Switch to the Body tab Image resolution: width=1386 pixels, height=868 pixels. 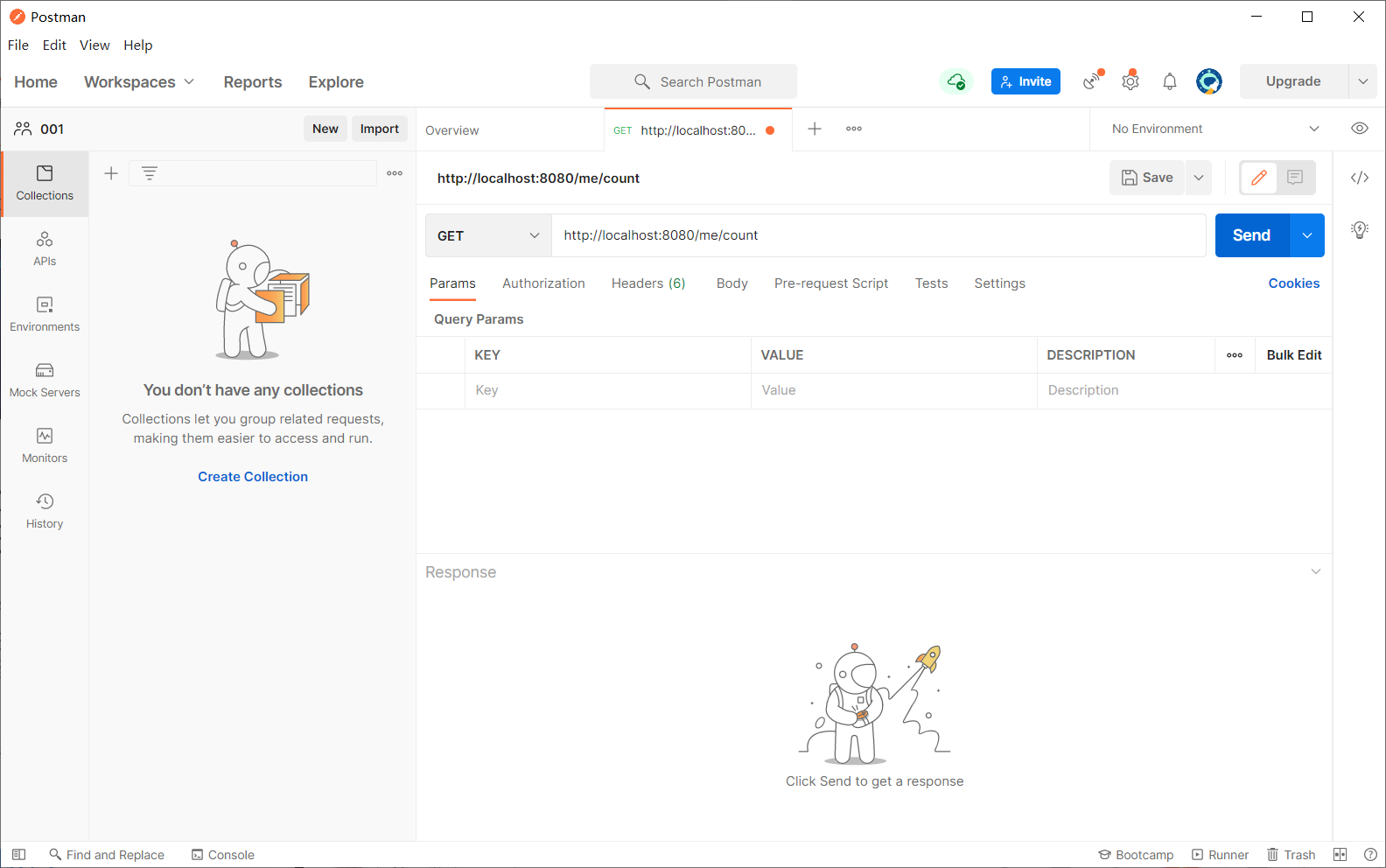tap(732, 283)
